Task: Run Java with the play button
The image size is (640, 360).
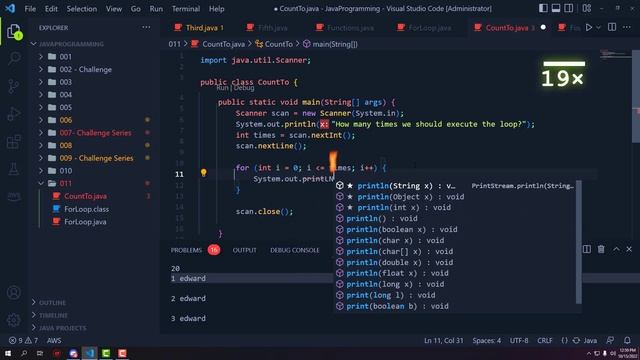Action: (x=589, y=27)
